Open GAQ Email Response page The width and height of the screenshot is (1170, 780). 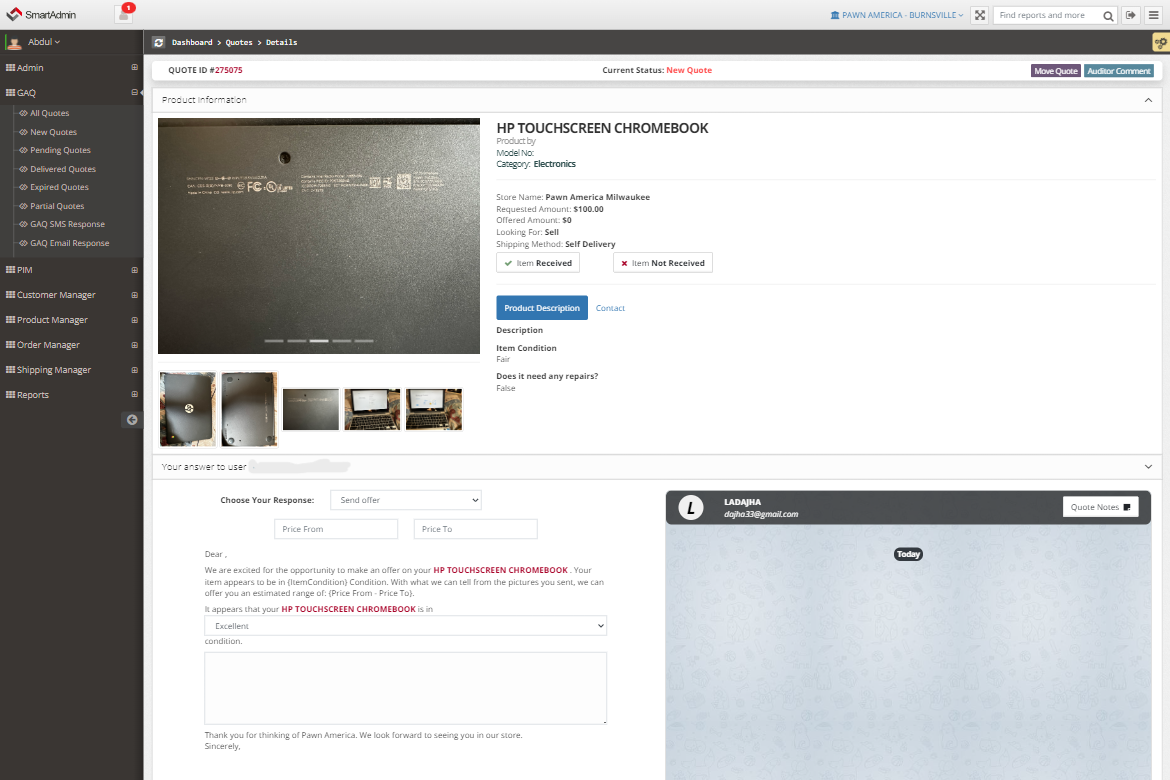(69, 243)
